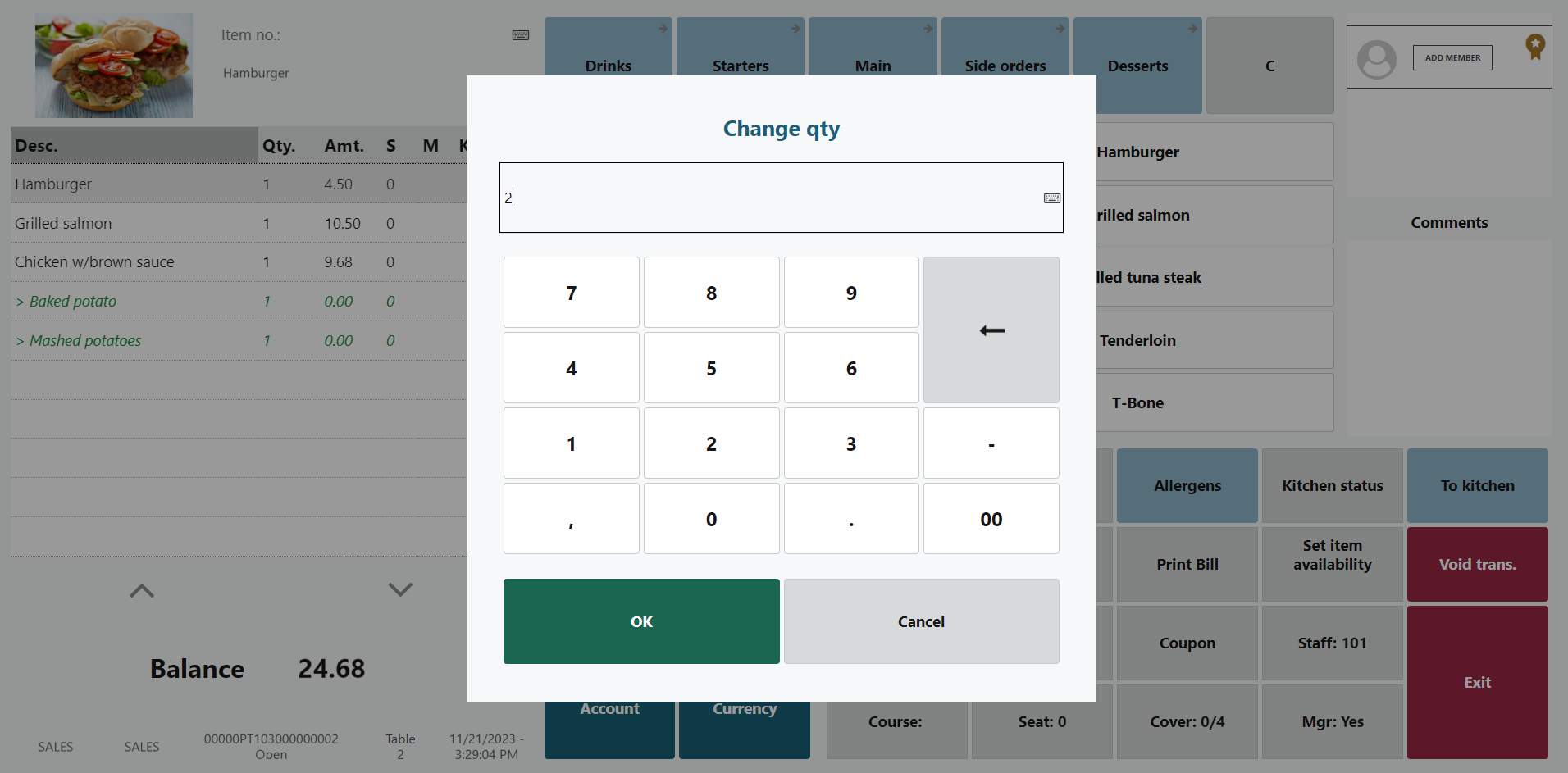This screenshot has width=1568, height=773.
Task: Tap numpad key 4
Action: pyautogui.click(x=572, y=368)
